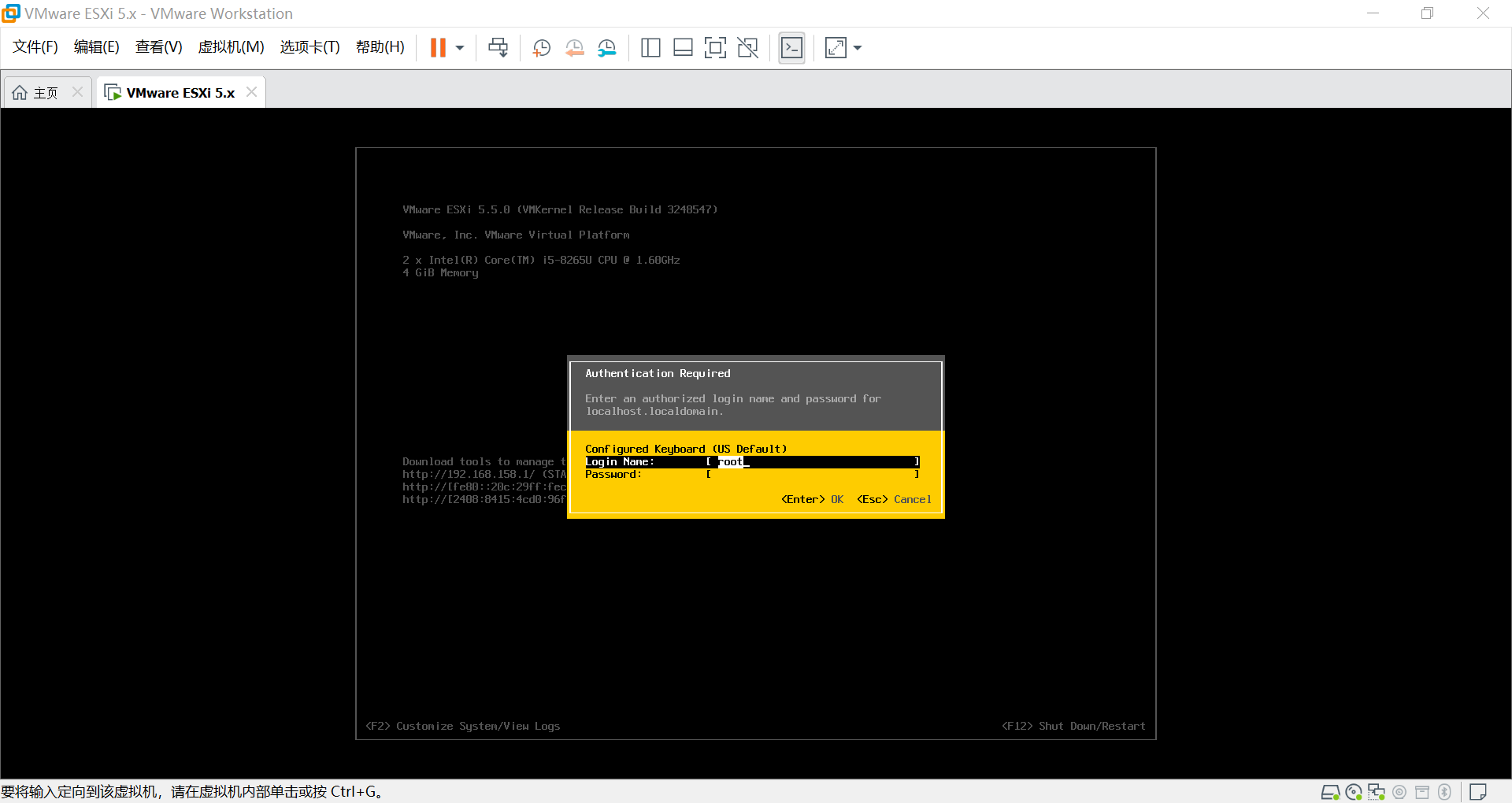Viewport: 1512px width, 803px height.
Task: Open the 帮助(H) menu
Action: [x=380, y=46]
